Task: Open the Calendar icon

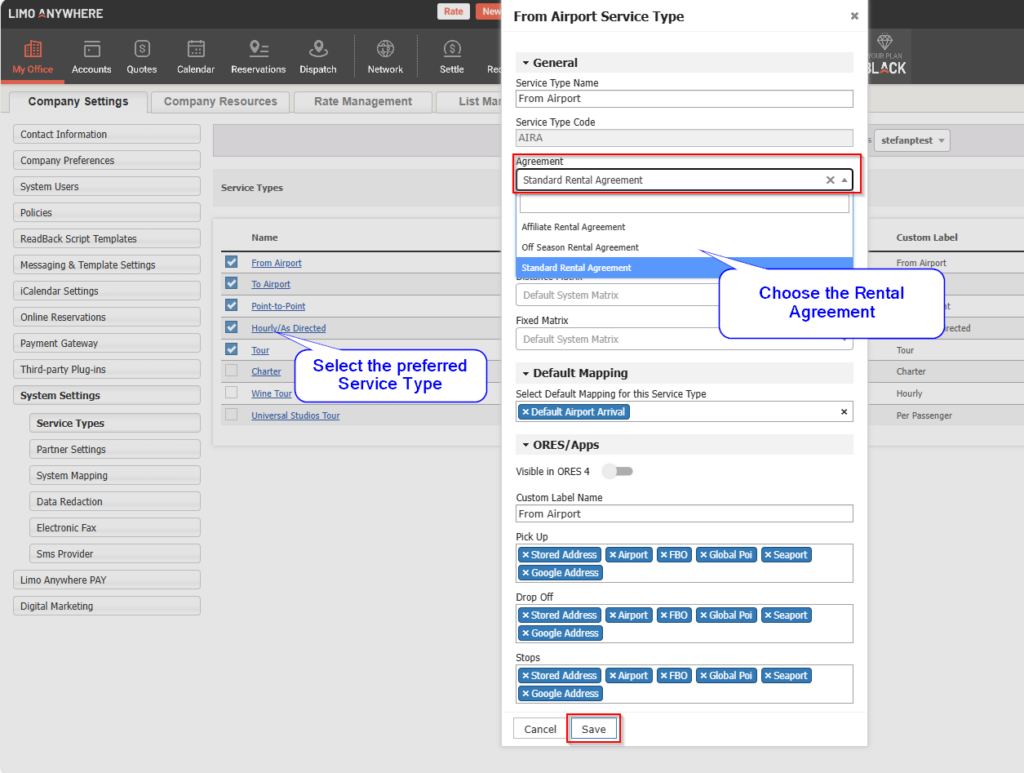Action: tap(196, 50)
